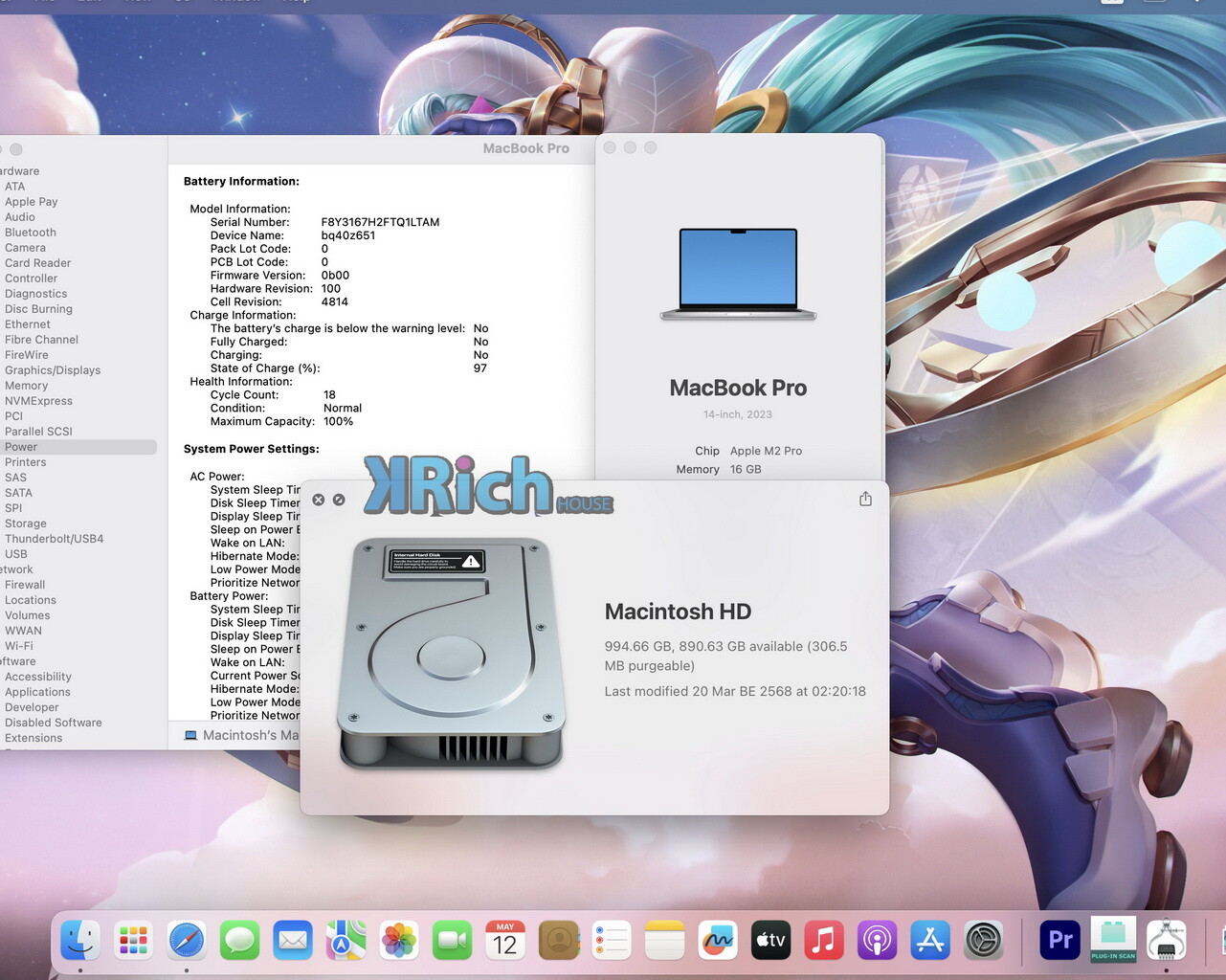Viewport: 1226px width, 980px height.
Task: Select Camera in the sidebar
Action: click(x=25, y=248)
